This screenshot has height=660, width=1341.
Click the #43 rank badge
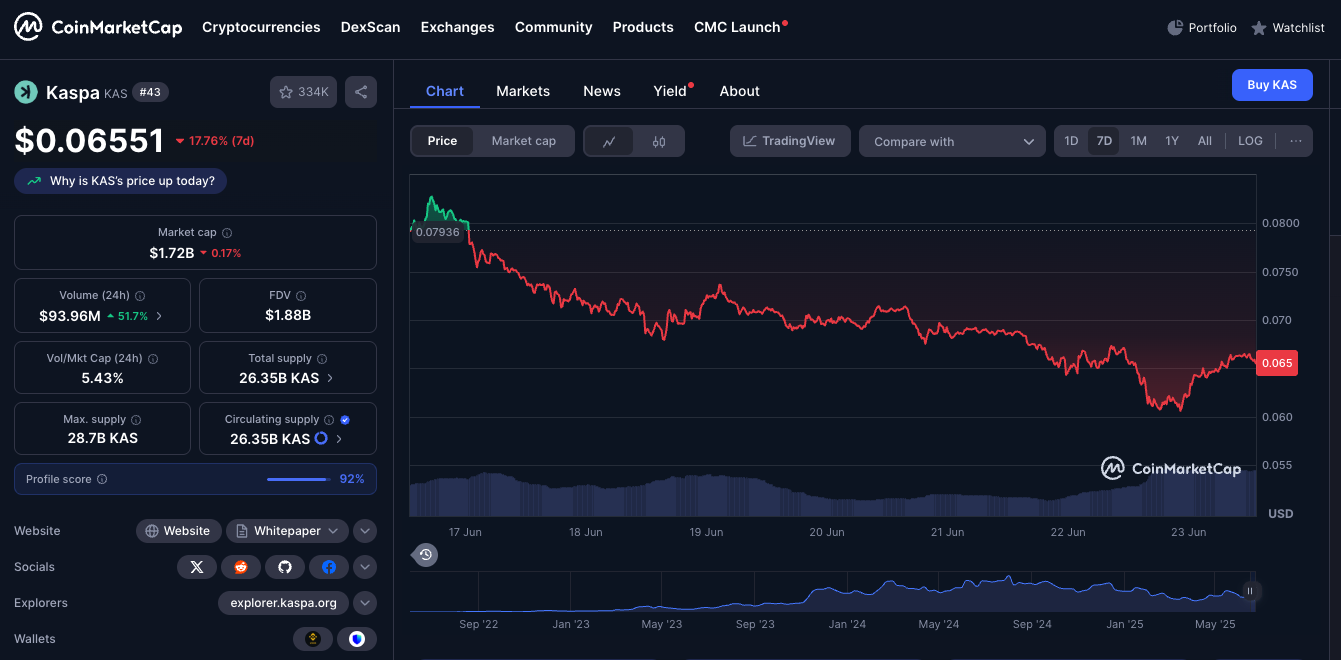coord(150,92)
